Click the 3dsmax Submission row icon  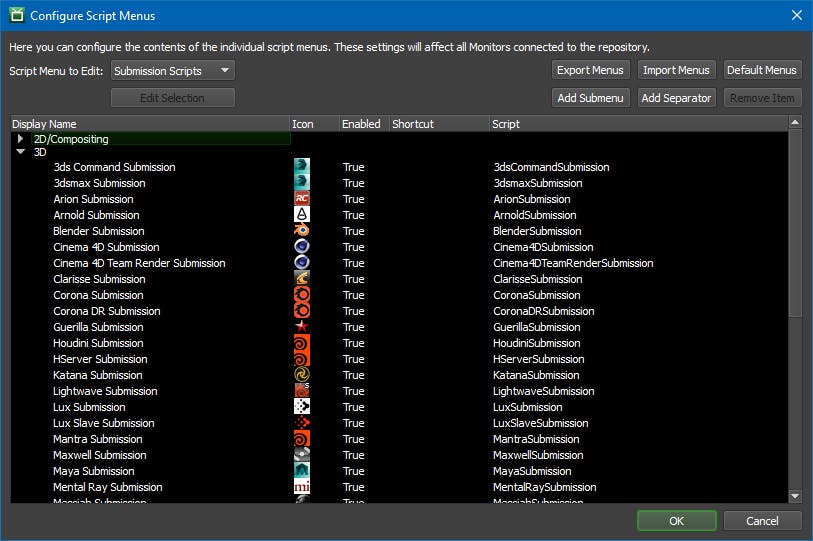pyautogui.click(x=302, y=182)
